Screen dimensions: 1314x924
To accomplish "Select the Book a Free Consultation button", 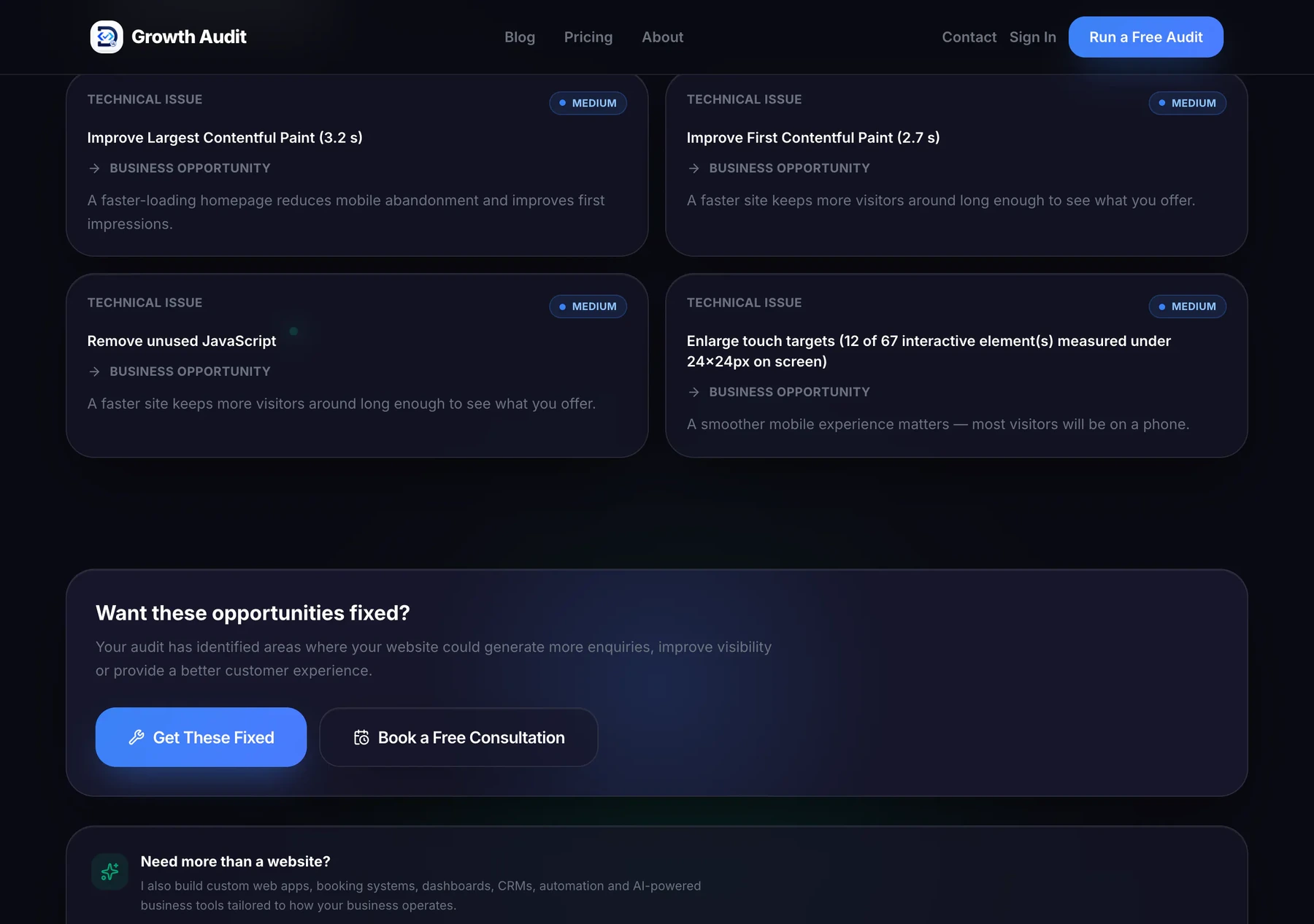I will pos(458,737).
